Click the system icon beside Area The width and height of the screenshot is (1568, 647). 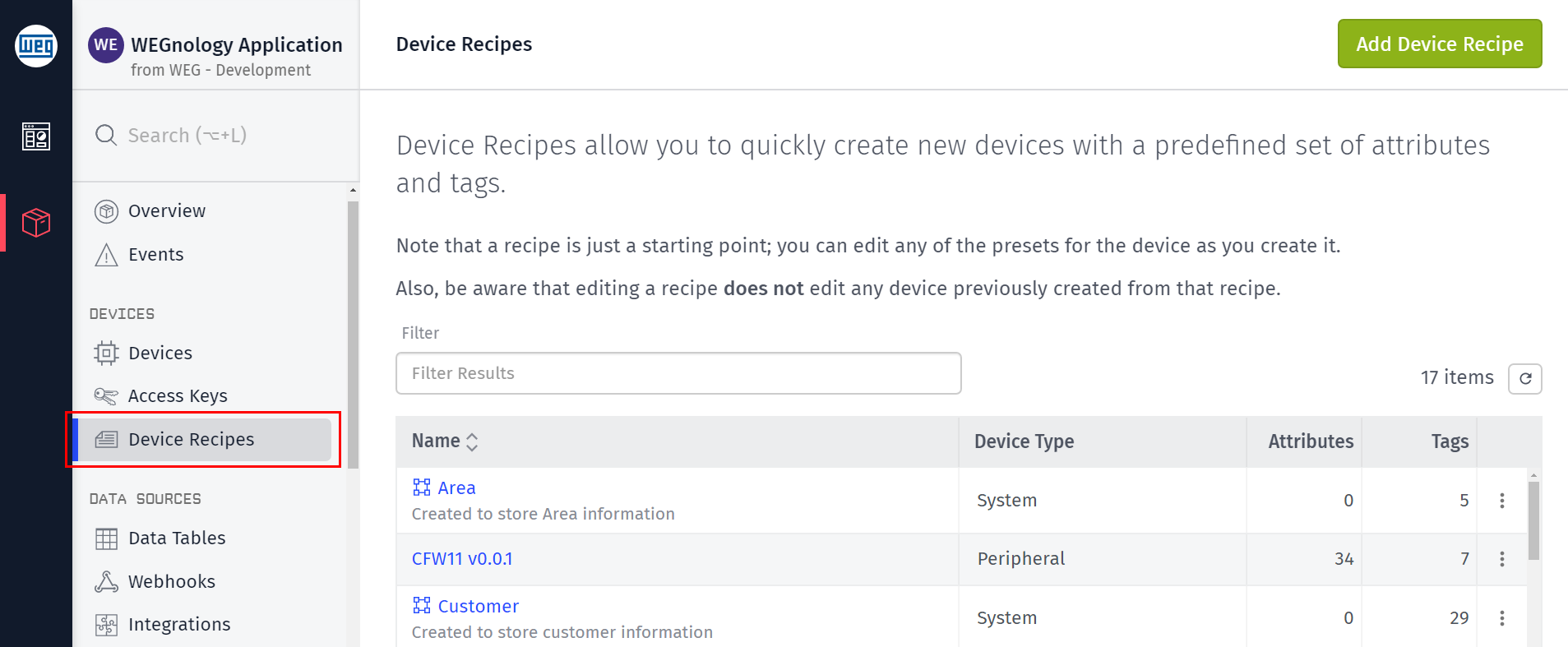click(422, 488)
